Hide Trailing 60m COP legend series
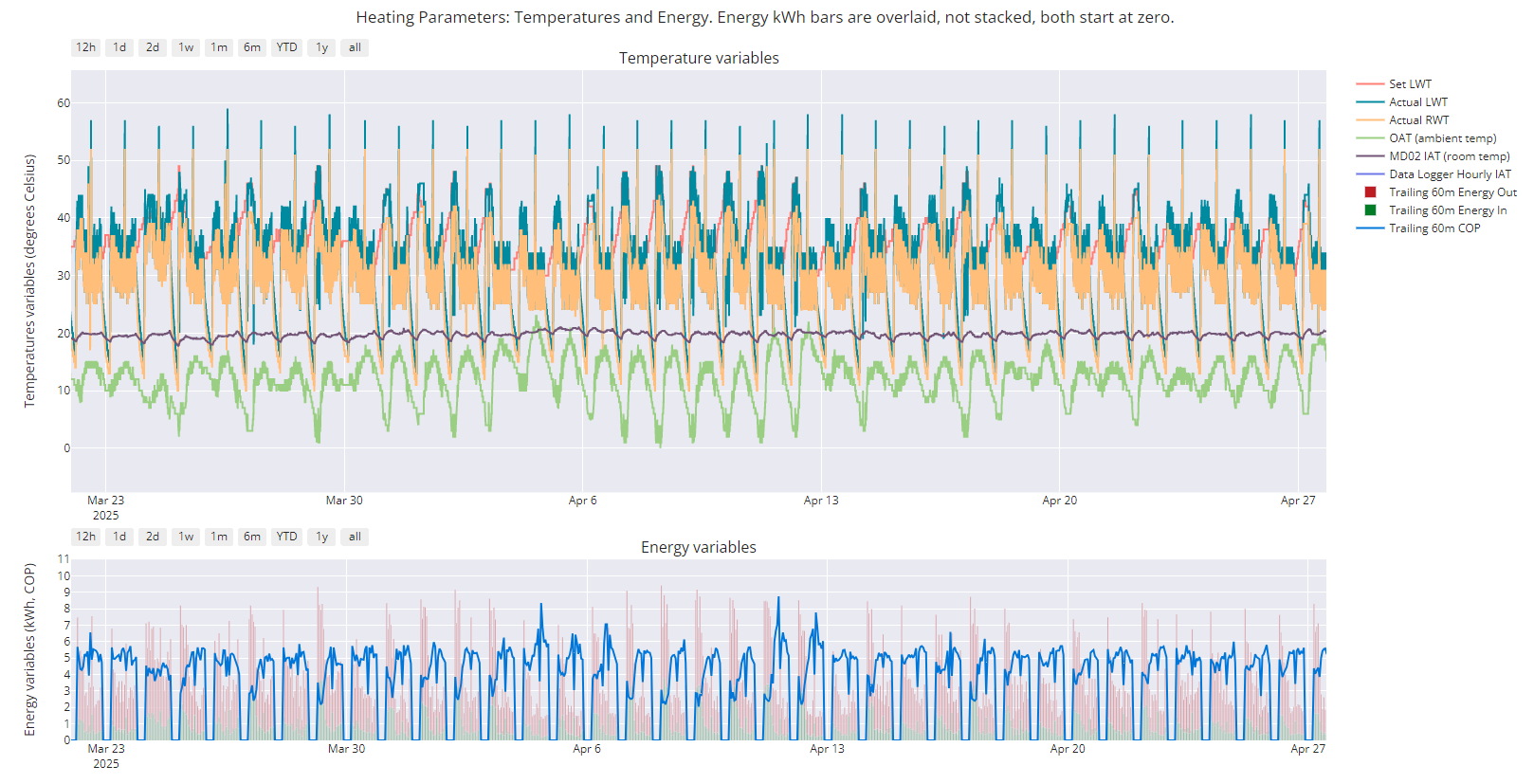1534x784 pixels. 1434,228
